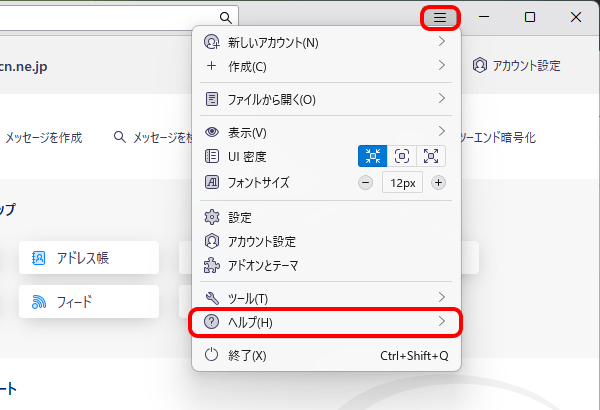Click アドレス帳 address book button
The width and height of the screenshot is (600, 410).
click(89, 258)
